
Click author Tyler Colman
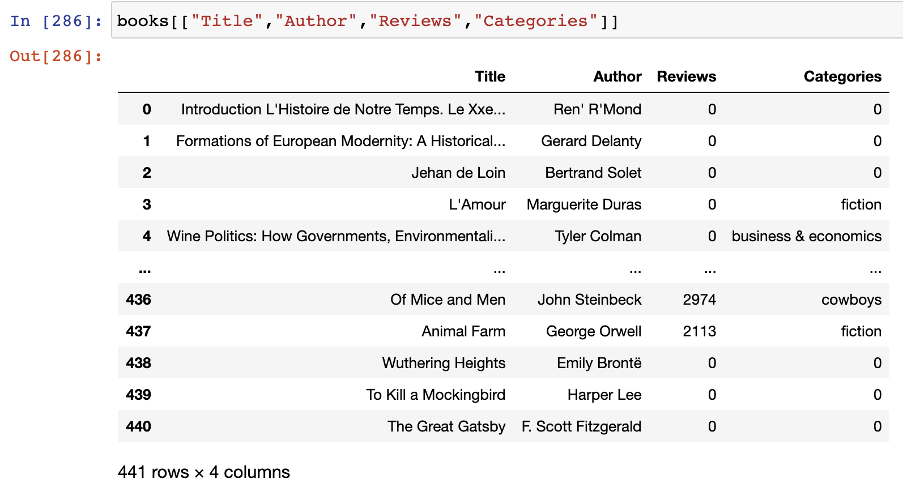pos(598,236)
